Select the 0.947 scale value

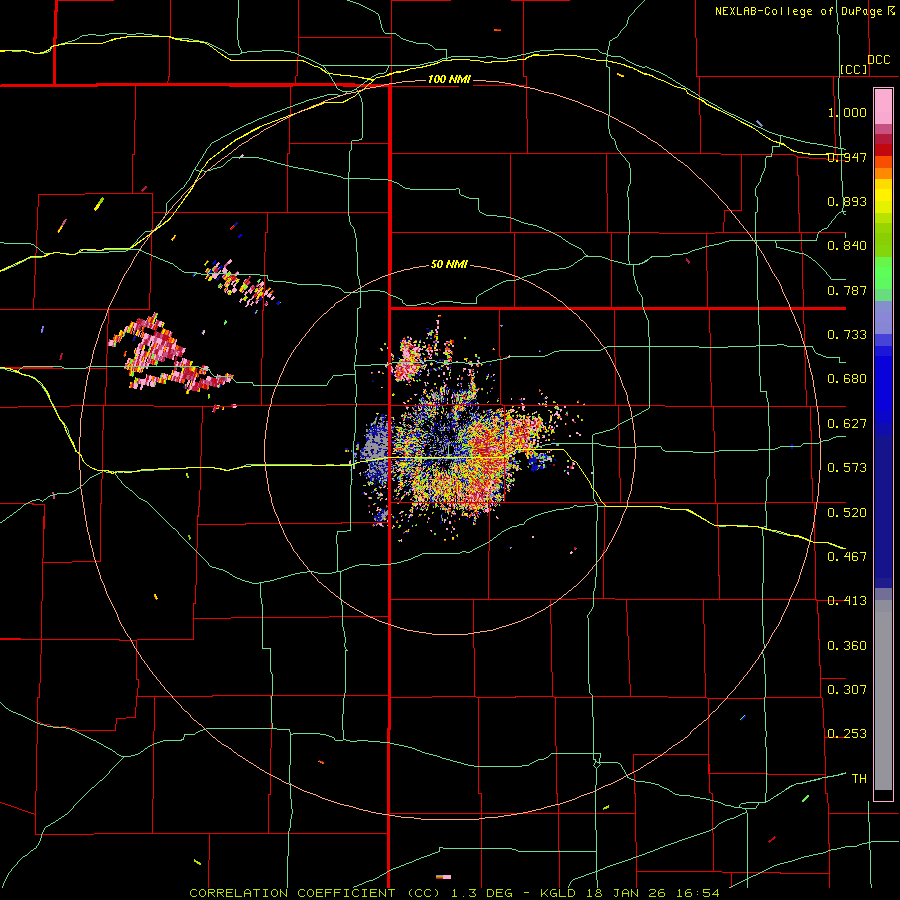coord(847,157)
